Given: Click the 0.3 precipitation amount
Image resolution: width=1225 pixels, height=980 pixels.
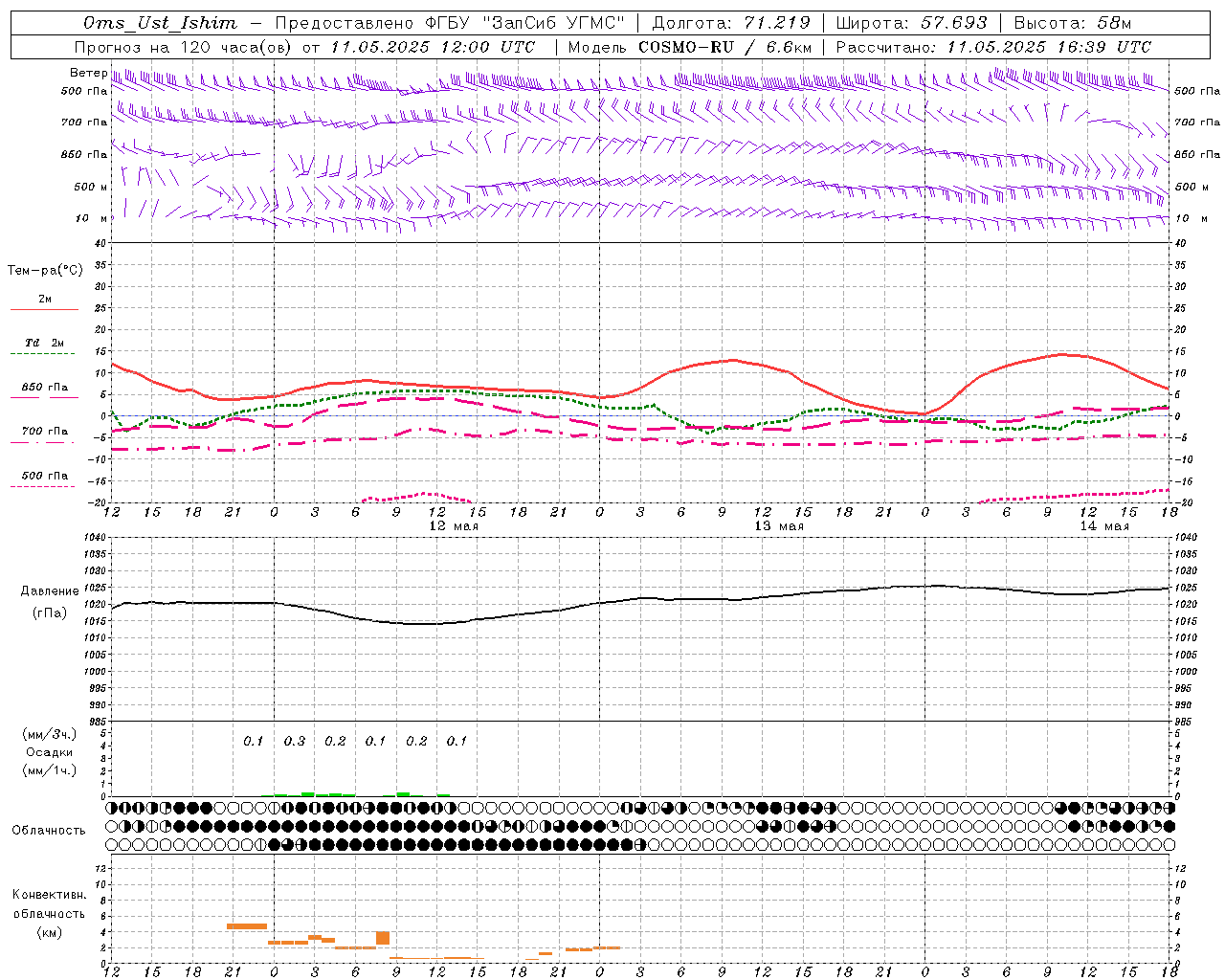Looking at the screenshot, I should pyautogui.click(x=294, y=742).
